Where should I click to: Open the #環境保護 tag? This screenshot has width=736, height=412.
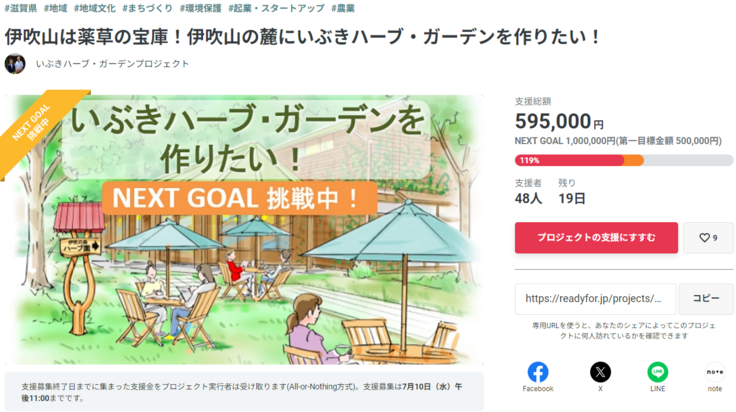tap(201, 8)
